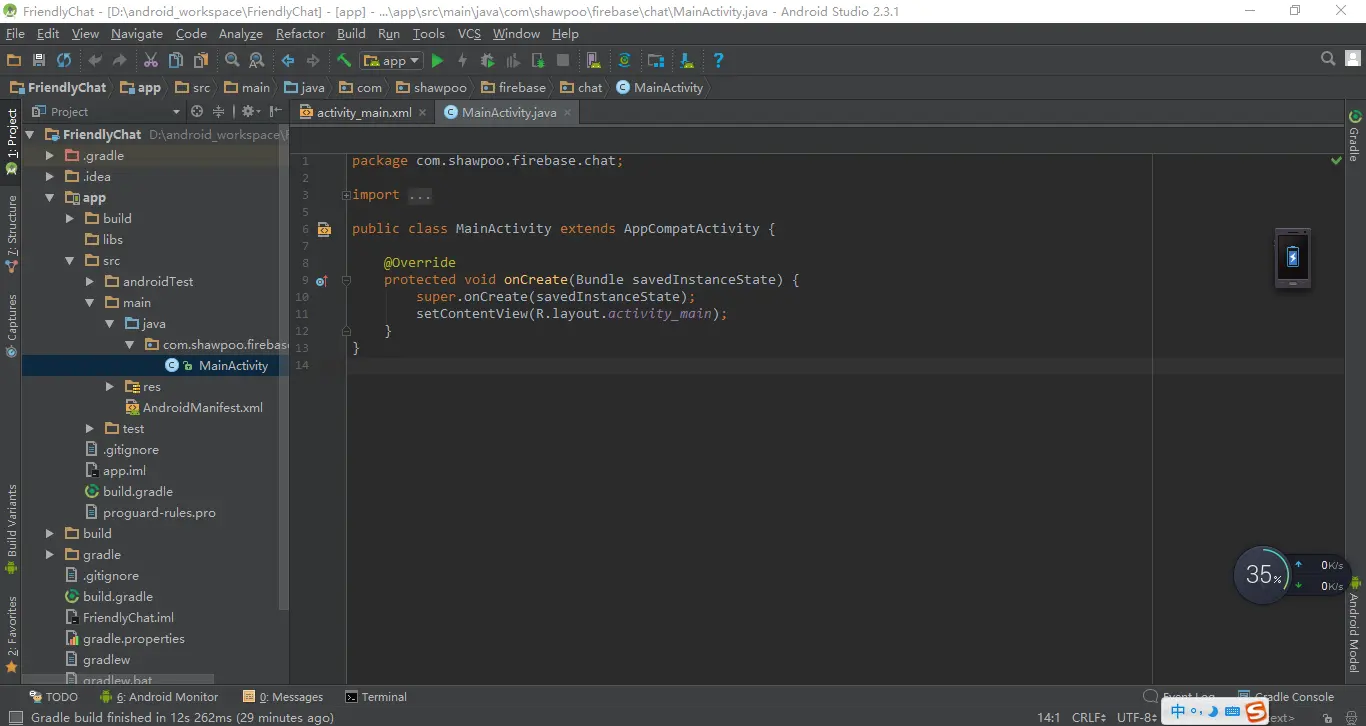This screenshot has width=1366, height=726.
Task: Open the AVD Manager icon
Action: click(x=593, y=61)
